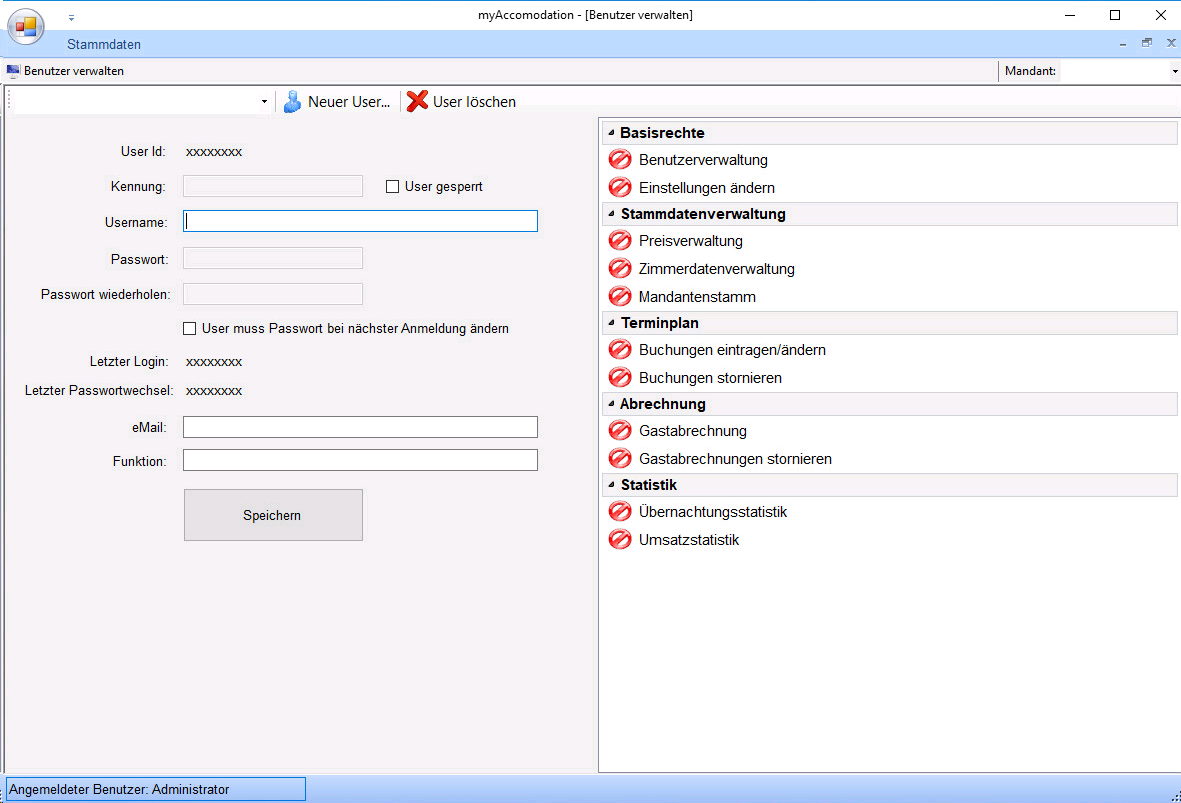Toggle the Gastabrechnung denied icon

620,431
